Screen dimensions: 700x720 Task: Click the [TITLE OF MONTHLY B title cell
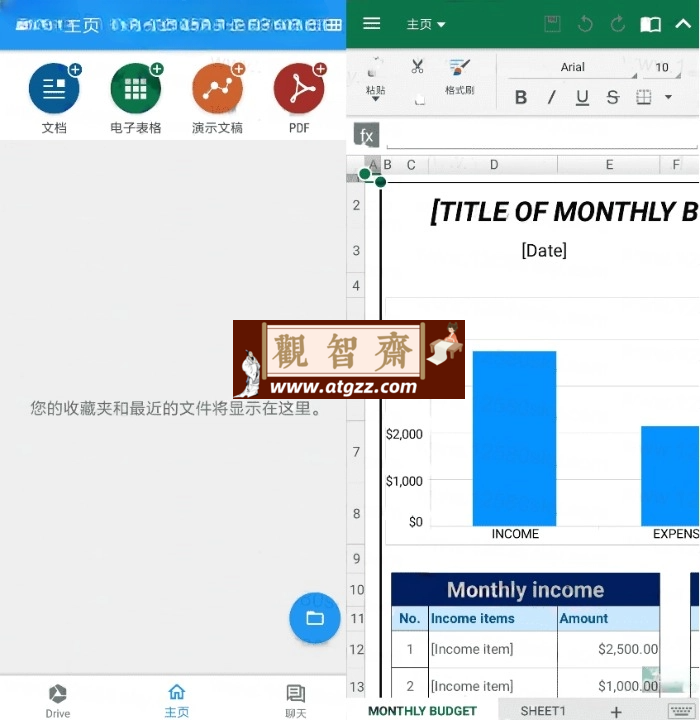tap(564, 211)
